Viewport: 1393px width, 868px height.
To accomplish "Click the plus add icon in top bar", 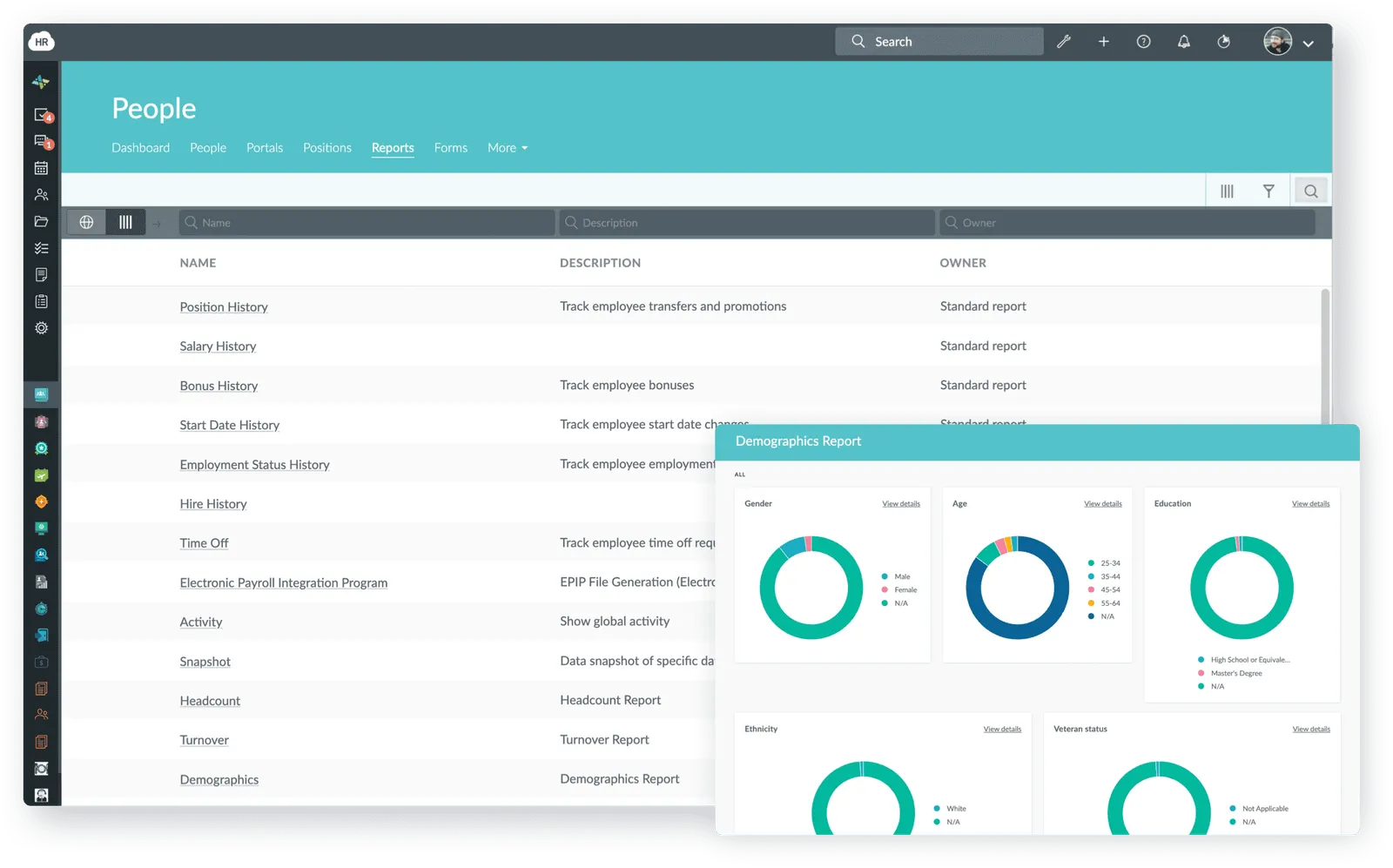I will point(1103,41).
